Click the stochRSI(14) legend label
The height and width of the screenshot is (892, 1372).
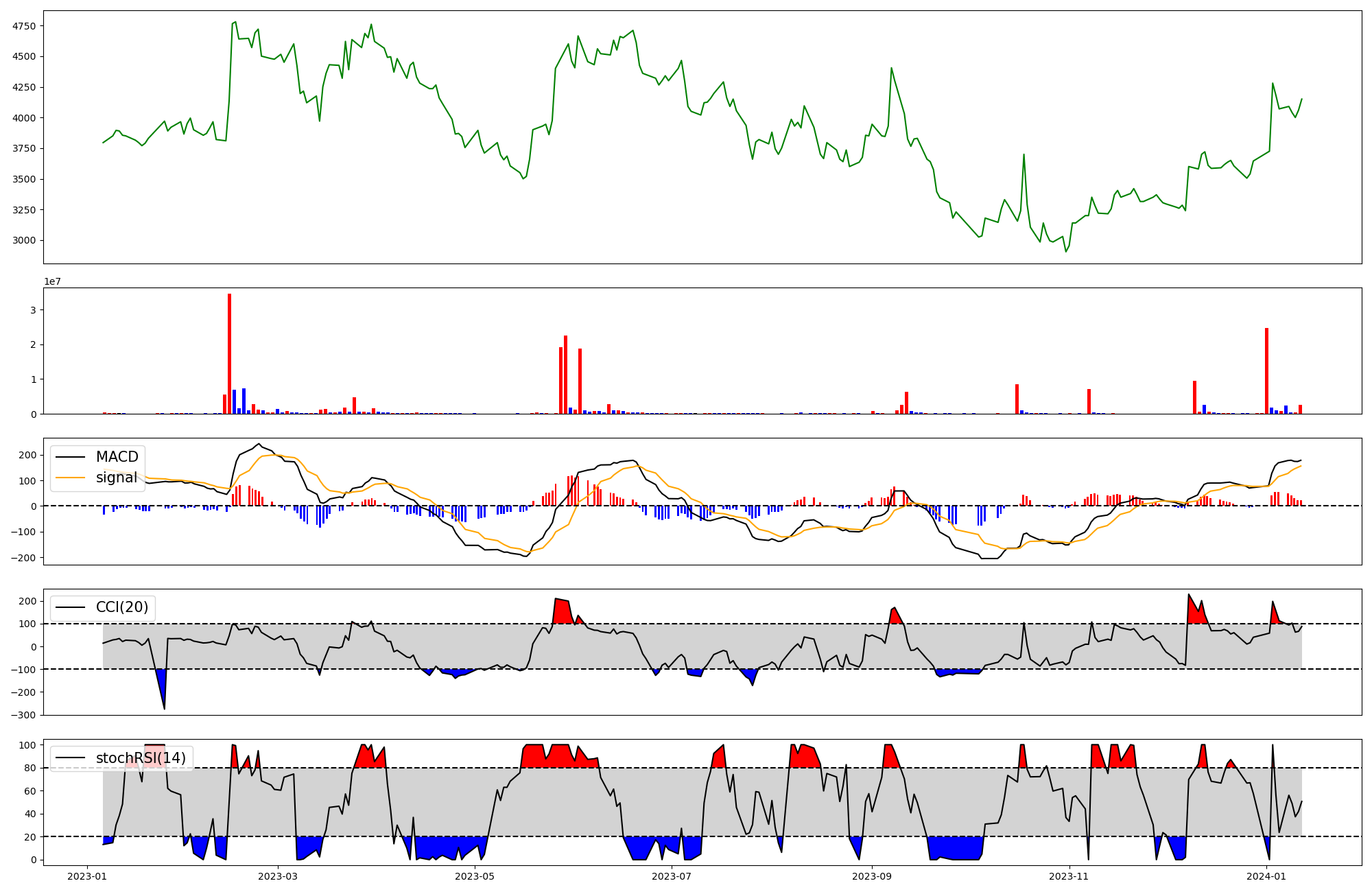pos(141,758)
